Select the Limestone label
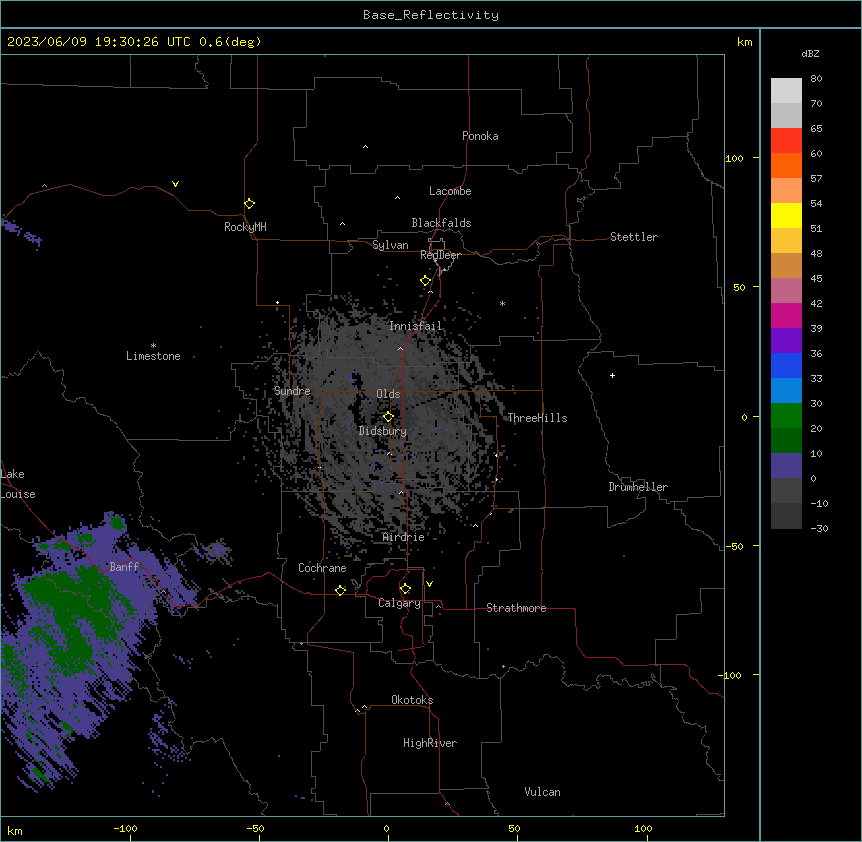Viewport: 862px width, 842px height. click(153, 356)
